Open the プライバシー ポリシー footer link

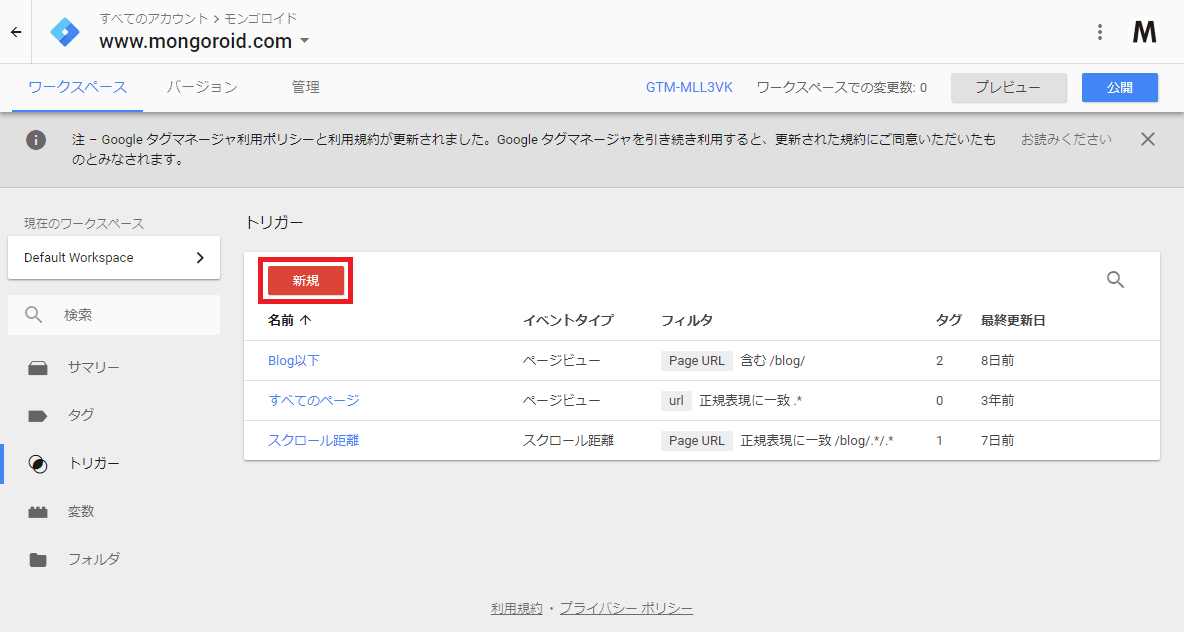[x=626, y=609]
